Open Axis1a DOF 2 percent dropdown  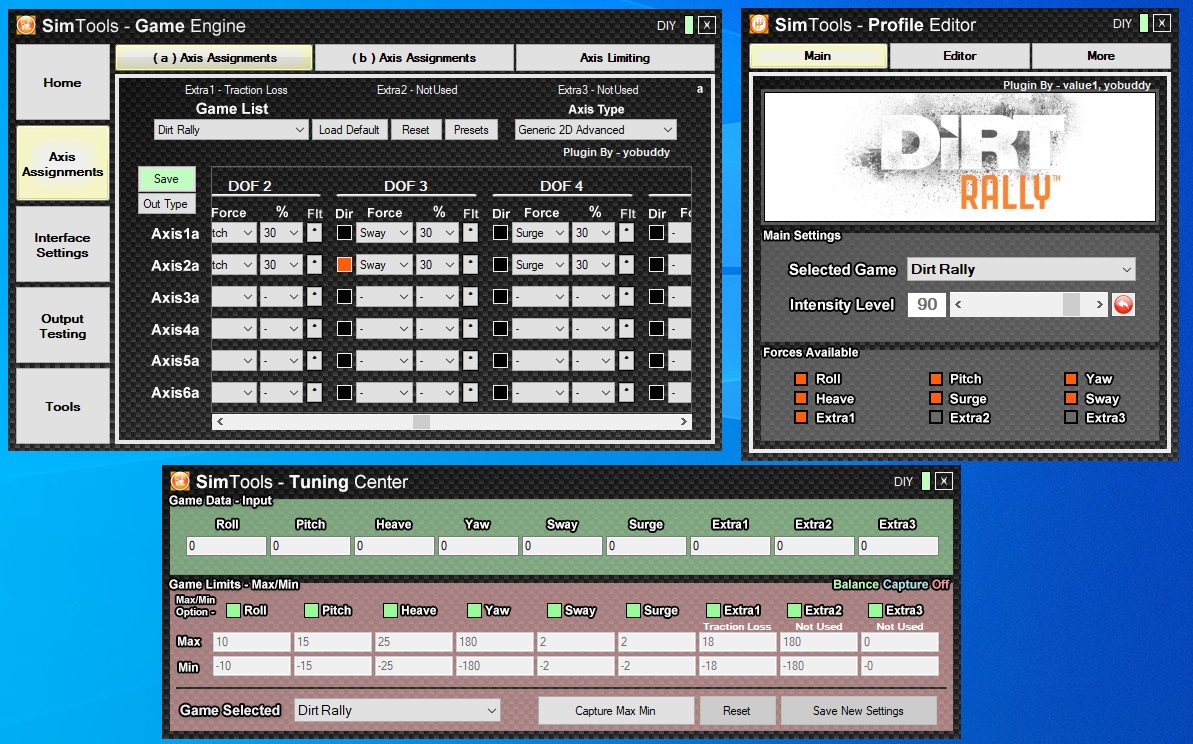point(281,233)
